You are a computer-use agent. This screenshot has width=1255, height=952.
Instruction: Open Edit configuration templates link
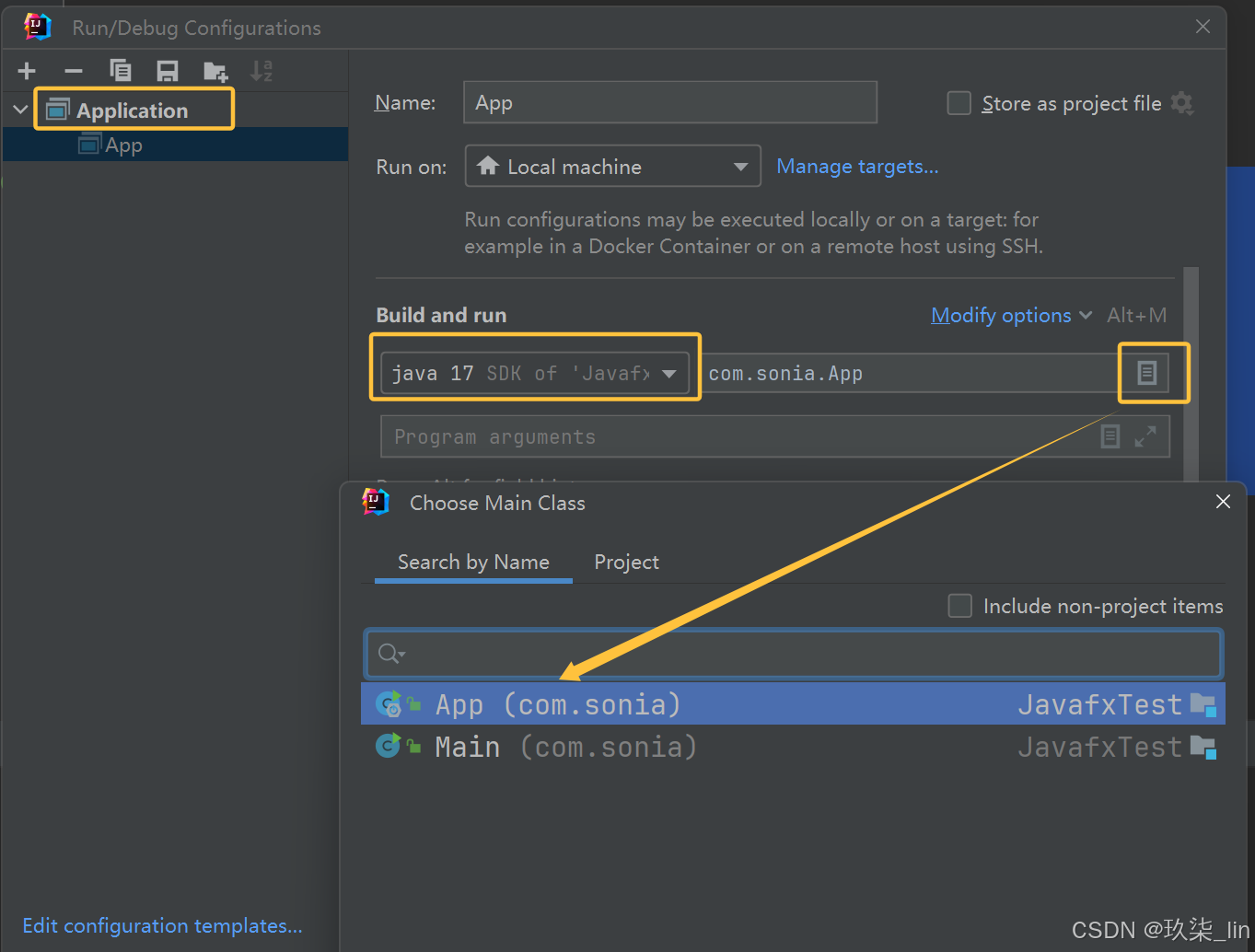pyautogui.click(x=162, y=925)
